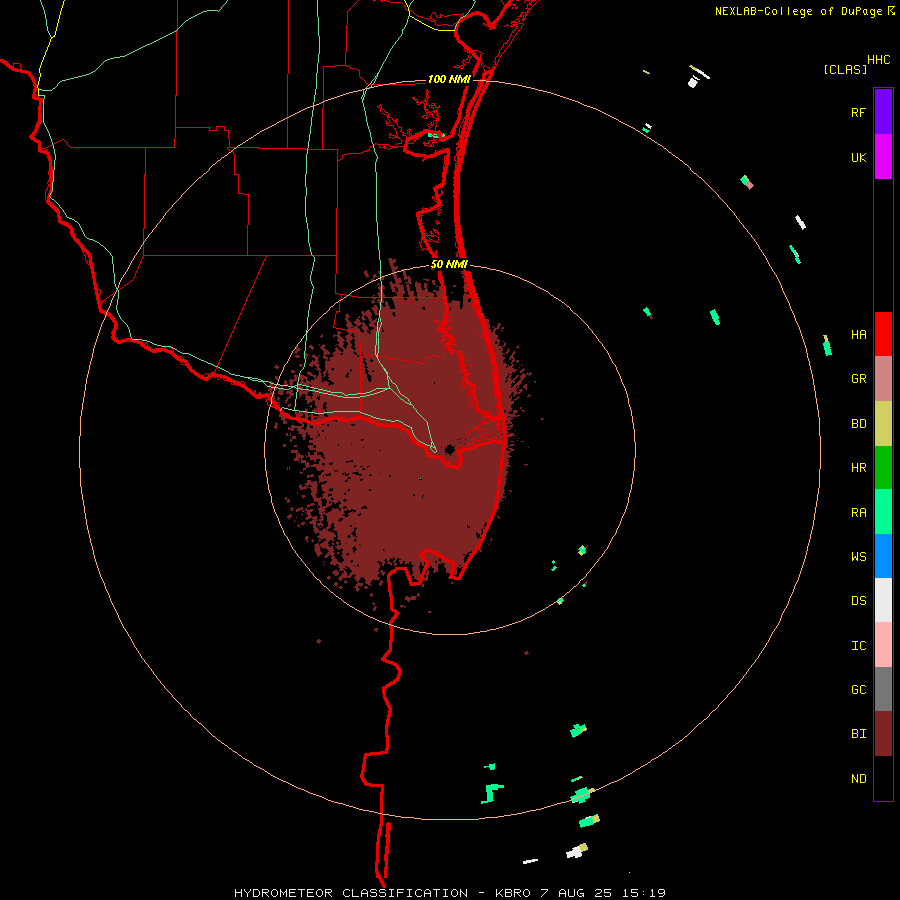The width and height of the screenshot is (900, 900).
Task: Click the HR green legend swatch
Action: [883, 468]
